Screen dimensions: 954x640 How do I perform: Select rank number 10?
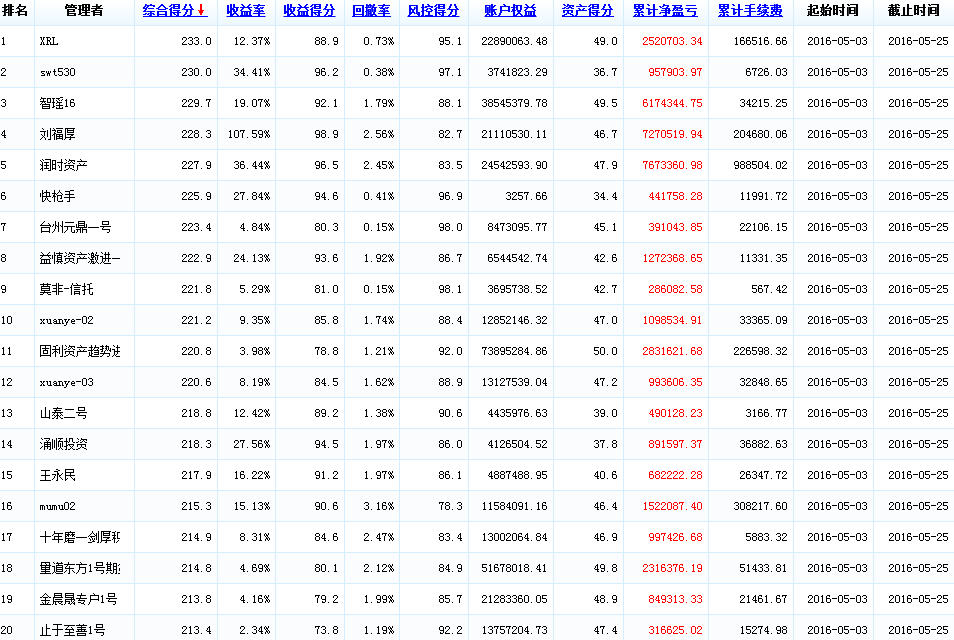(7, 321)
